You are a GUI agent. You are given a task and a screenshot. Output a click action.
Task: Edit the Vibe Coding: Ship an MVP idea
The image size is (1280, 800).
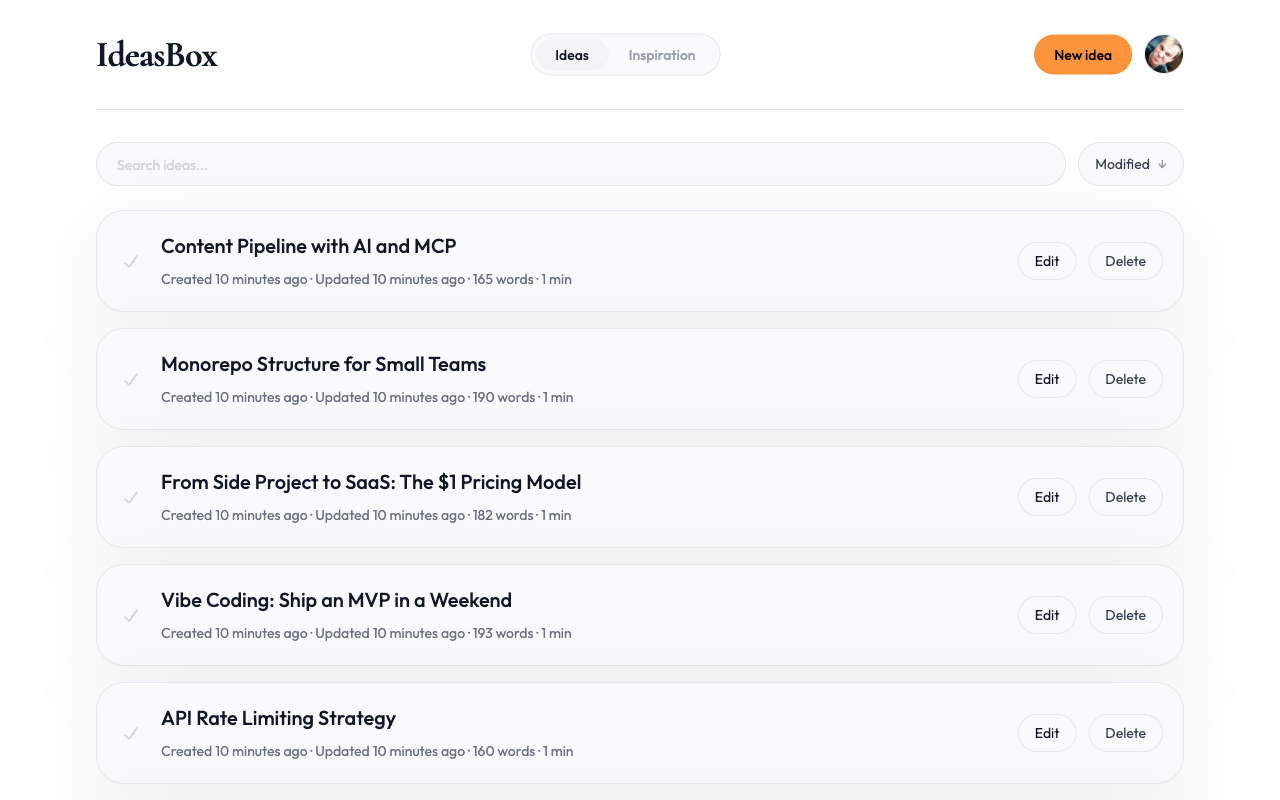pyautogui.click(x=1047, y=615)
